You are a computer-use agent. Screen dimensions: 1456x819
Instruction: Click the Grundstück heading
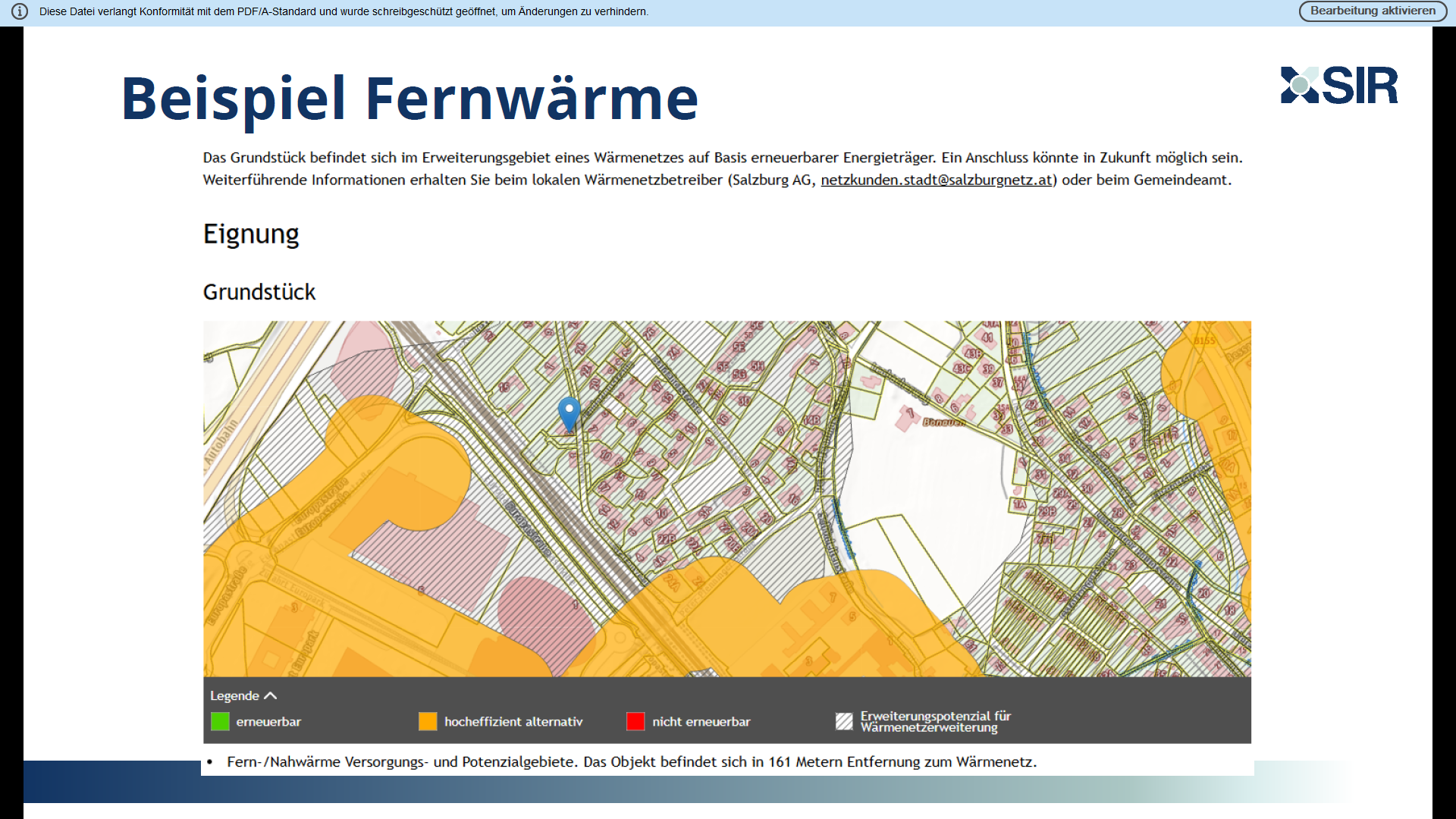(259, 292)
